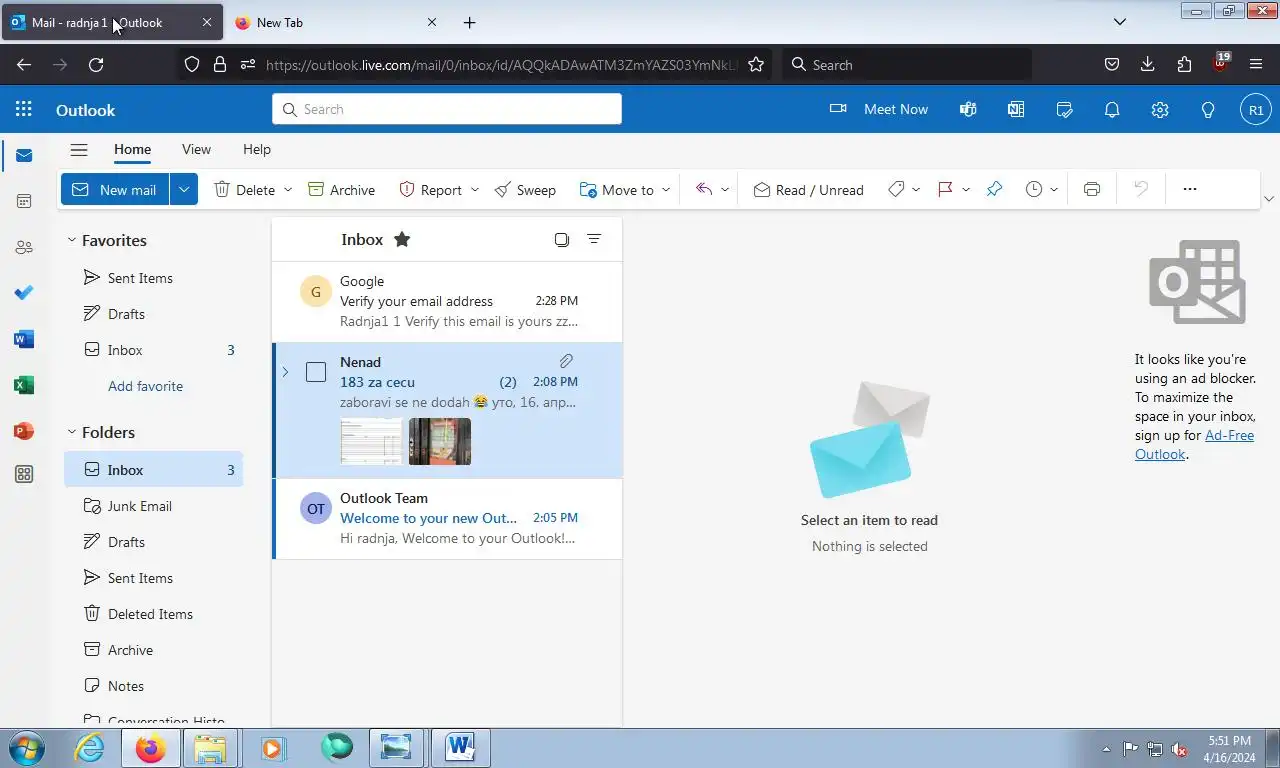Click the Outlook search box
This screenshot has width=1280, height=768.
click(x=447, y=109)
